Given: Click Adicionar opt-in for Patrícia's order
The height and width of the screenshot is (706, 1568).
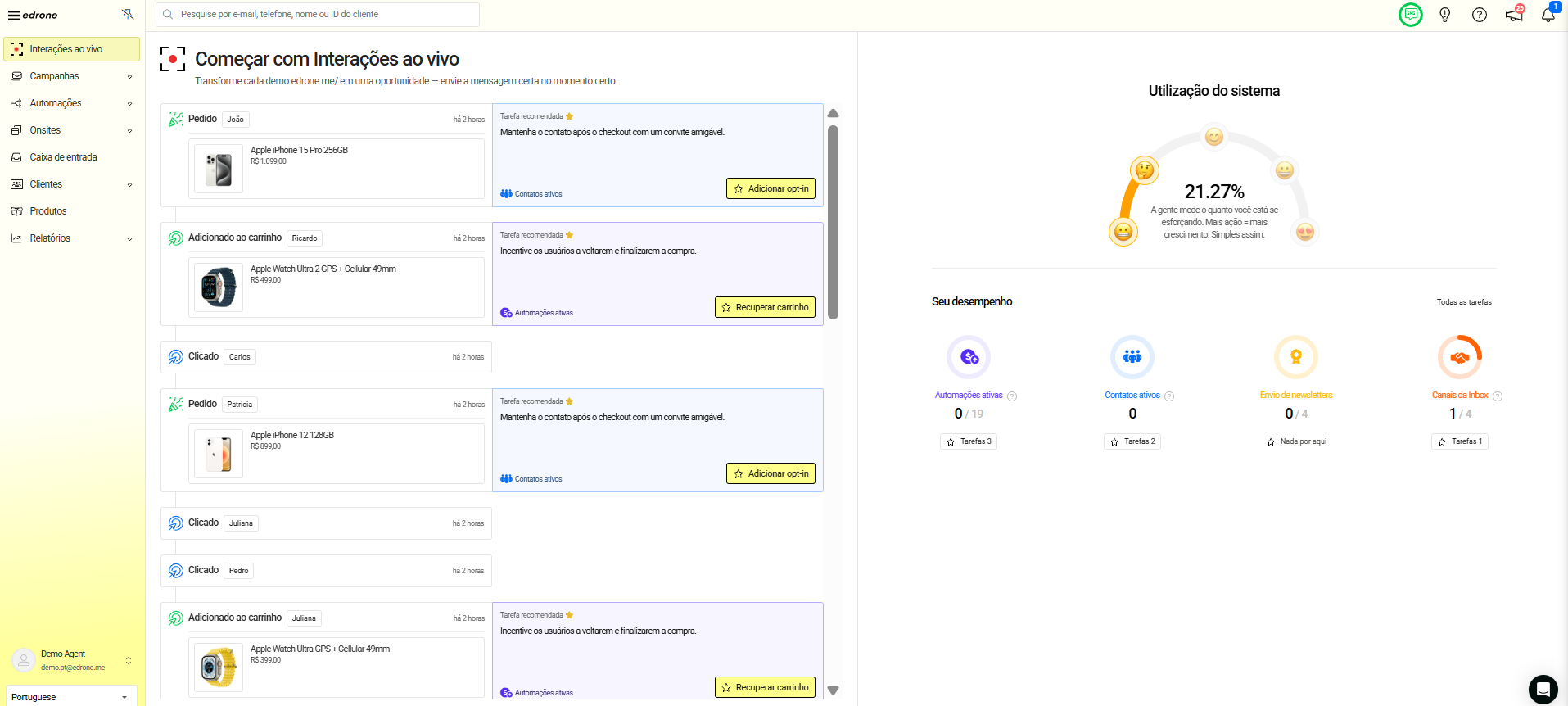Looking at the screenshot, I should pos(770,473).
